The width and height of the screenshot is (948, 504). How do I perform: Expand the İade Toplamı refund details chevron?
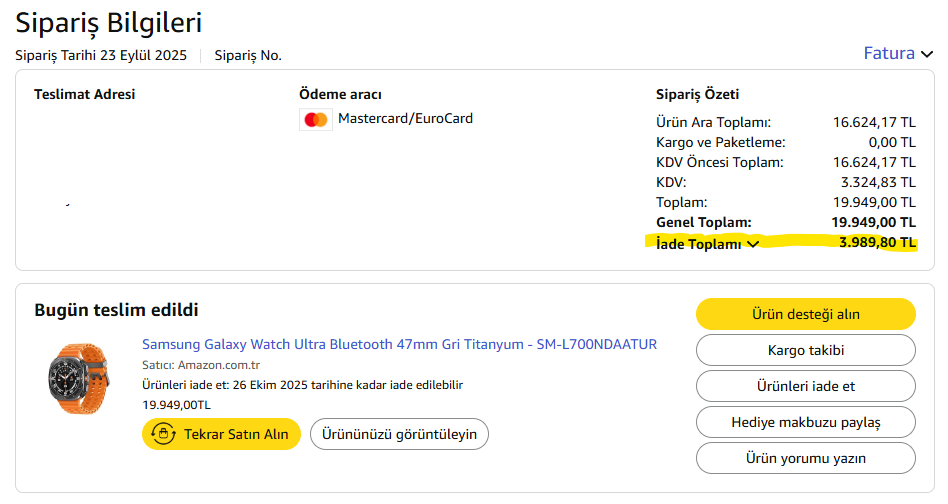click(753, 244)
